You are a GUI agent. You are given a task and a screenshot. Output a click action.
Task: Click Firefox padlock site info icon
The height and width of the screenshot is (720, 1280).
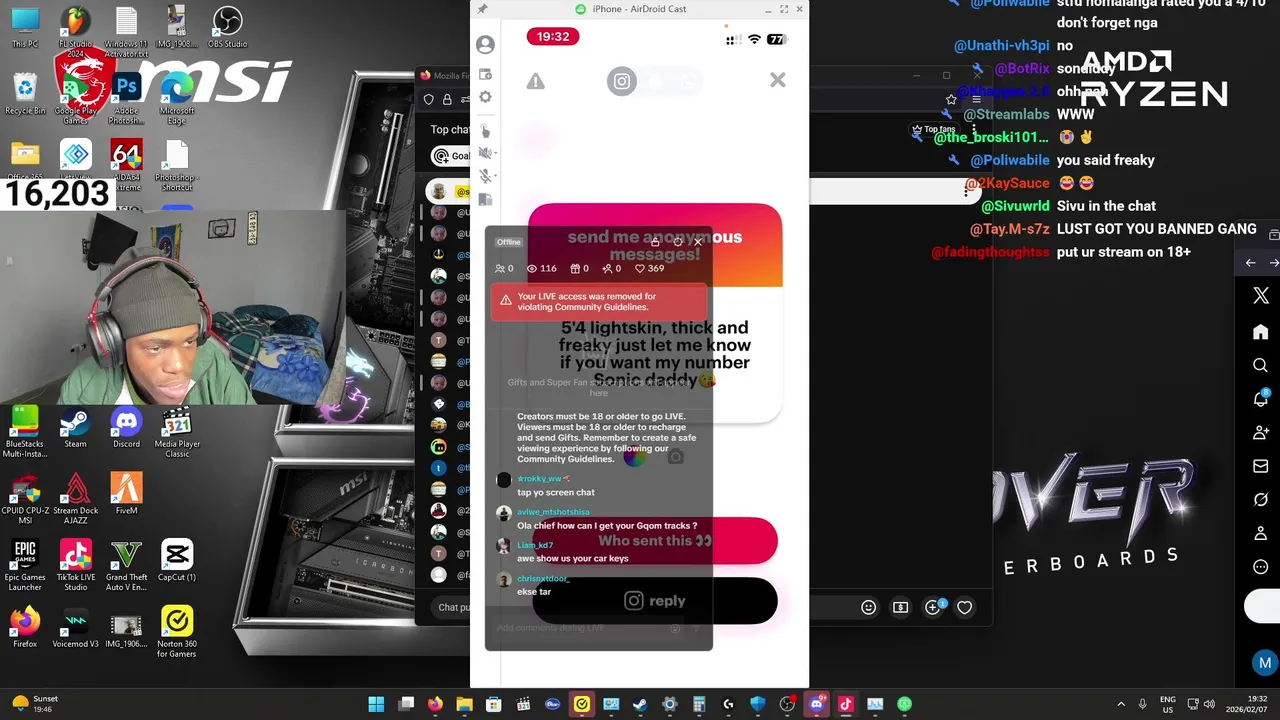[x=447, y=99]
